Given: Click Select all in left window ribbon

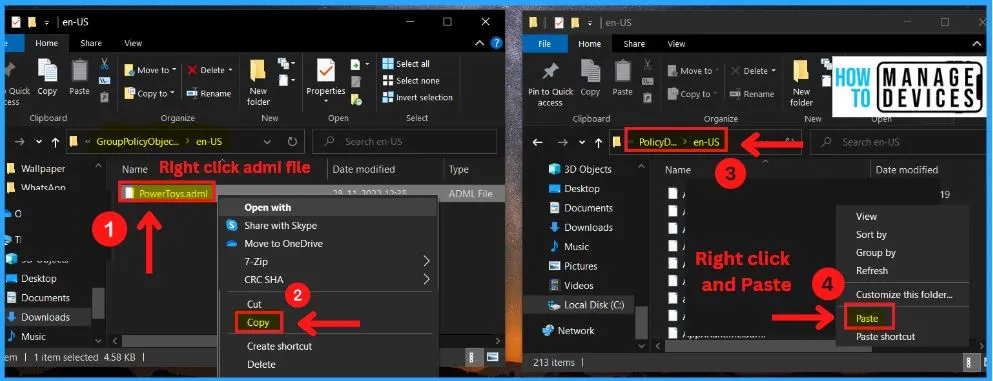Looking at the screenshot, I should 407,64.
